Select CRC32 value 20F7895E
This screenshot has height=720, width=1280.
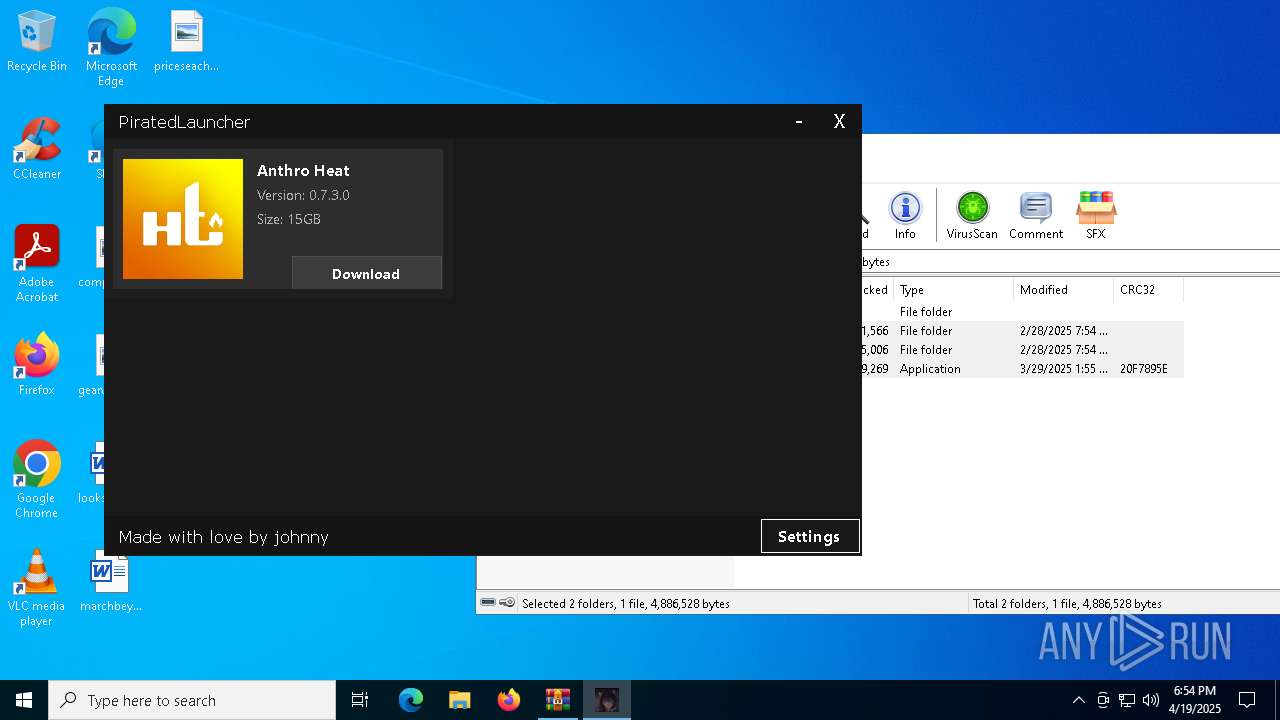click(1144, 369)
